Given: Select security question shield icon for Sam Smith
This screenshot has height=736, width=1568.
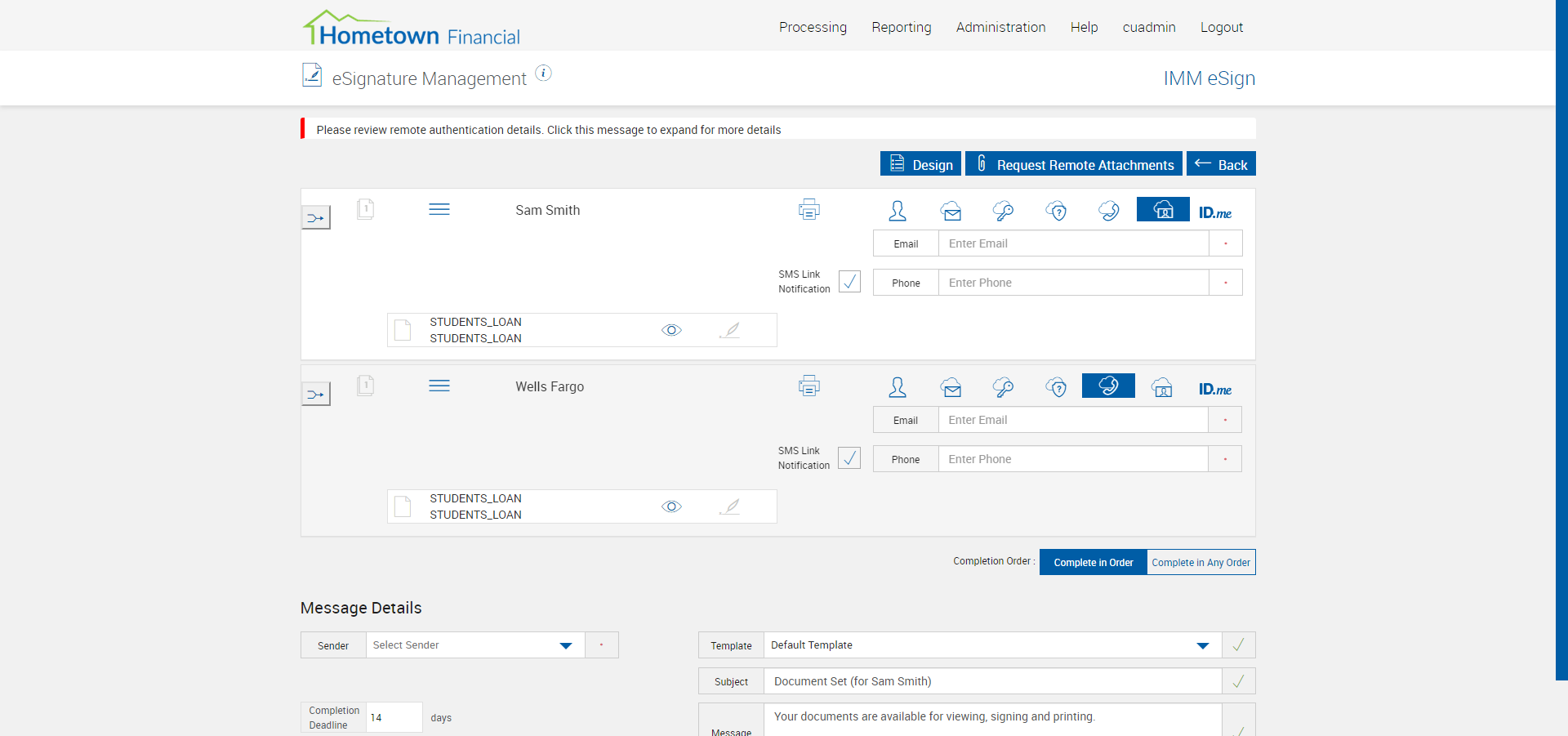Looking at the screenshot, I should (1057, 212).
